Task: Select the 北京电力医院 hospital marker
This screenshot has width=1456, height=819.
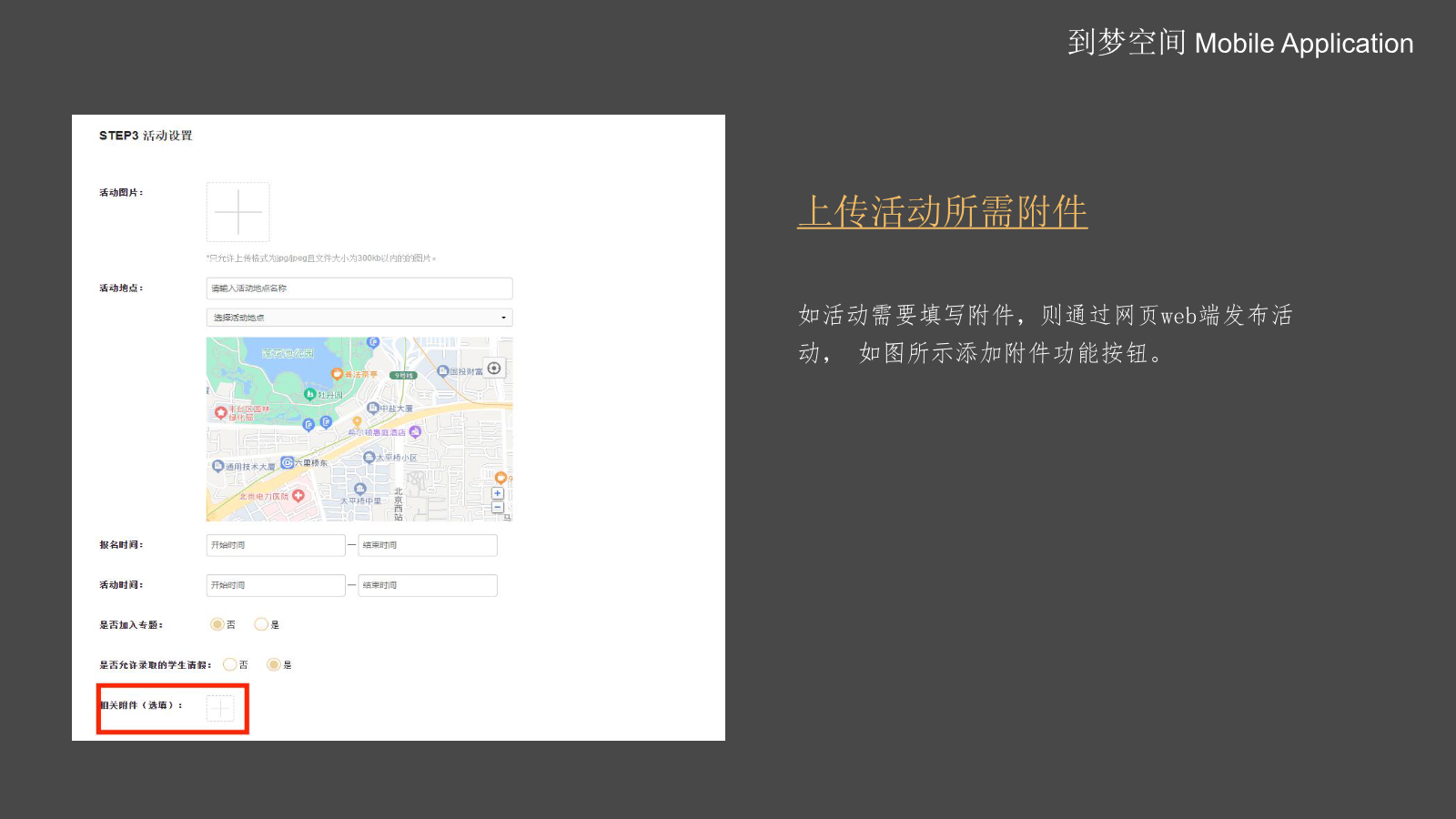Action: pos(298,496)
